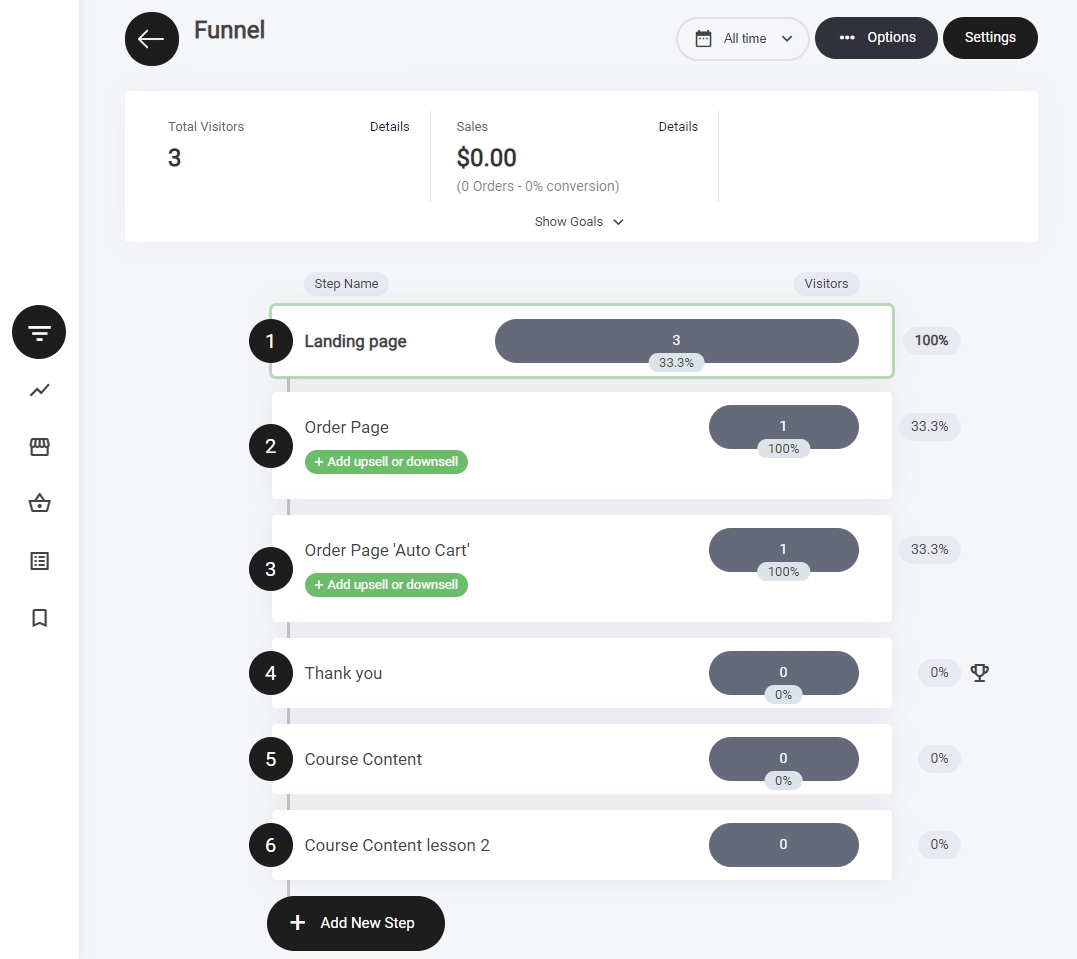This screenshot has width=1077, height=959.
Task: Select the Thank you step
Action: (x=343, y=674)
